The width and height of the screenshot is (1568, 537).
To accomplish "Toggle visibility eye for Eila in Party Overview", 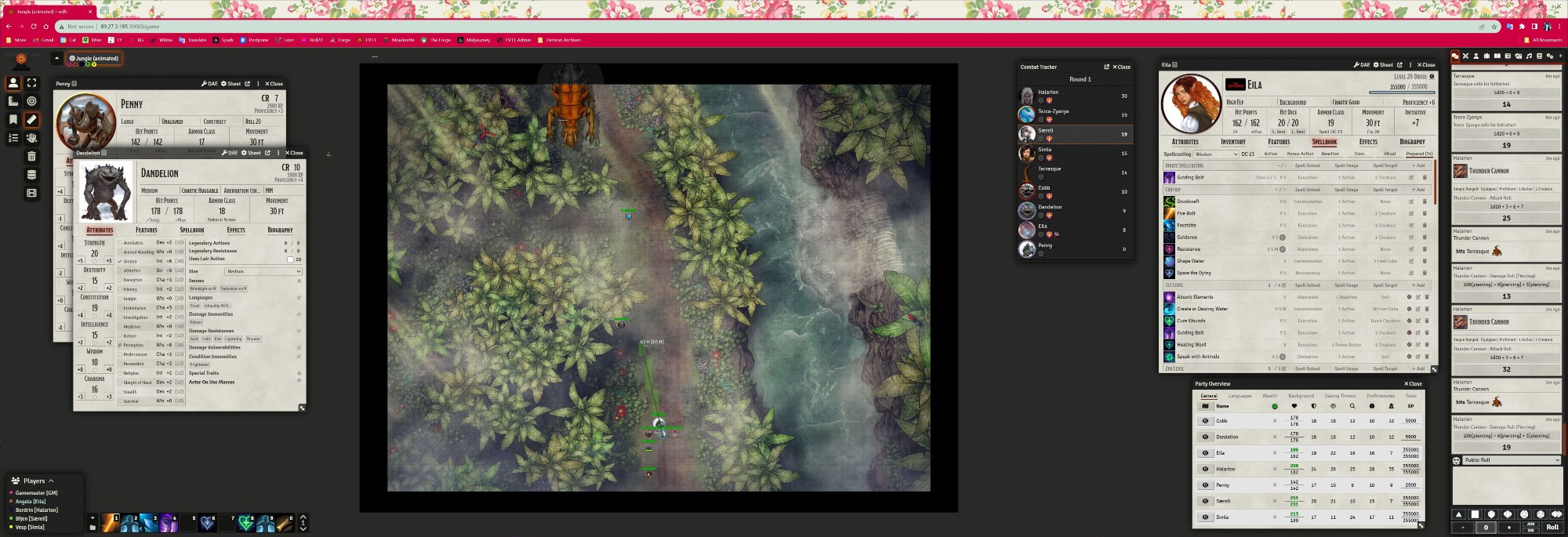I will (x=1205, y=453).
